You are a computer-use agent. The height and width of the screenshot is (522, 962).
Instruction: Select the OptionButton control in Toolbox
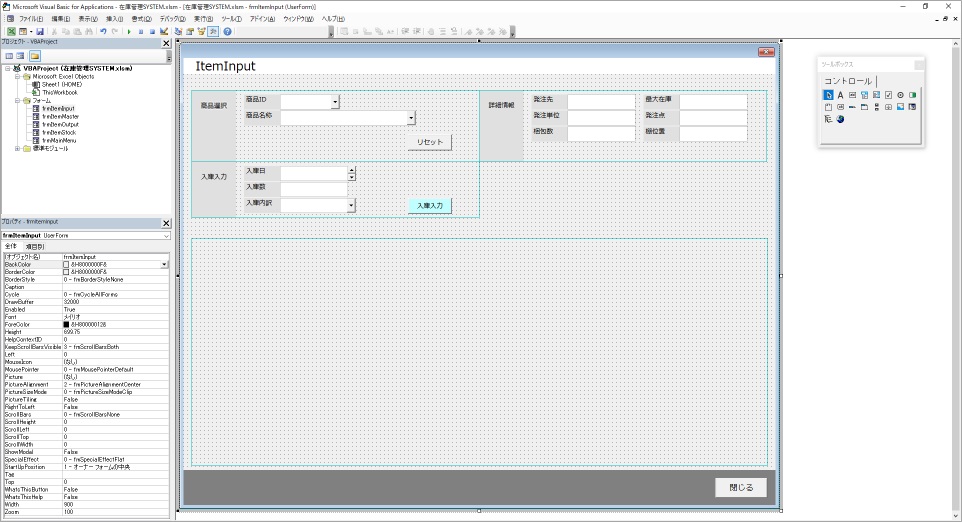click(x=900, y=95)
